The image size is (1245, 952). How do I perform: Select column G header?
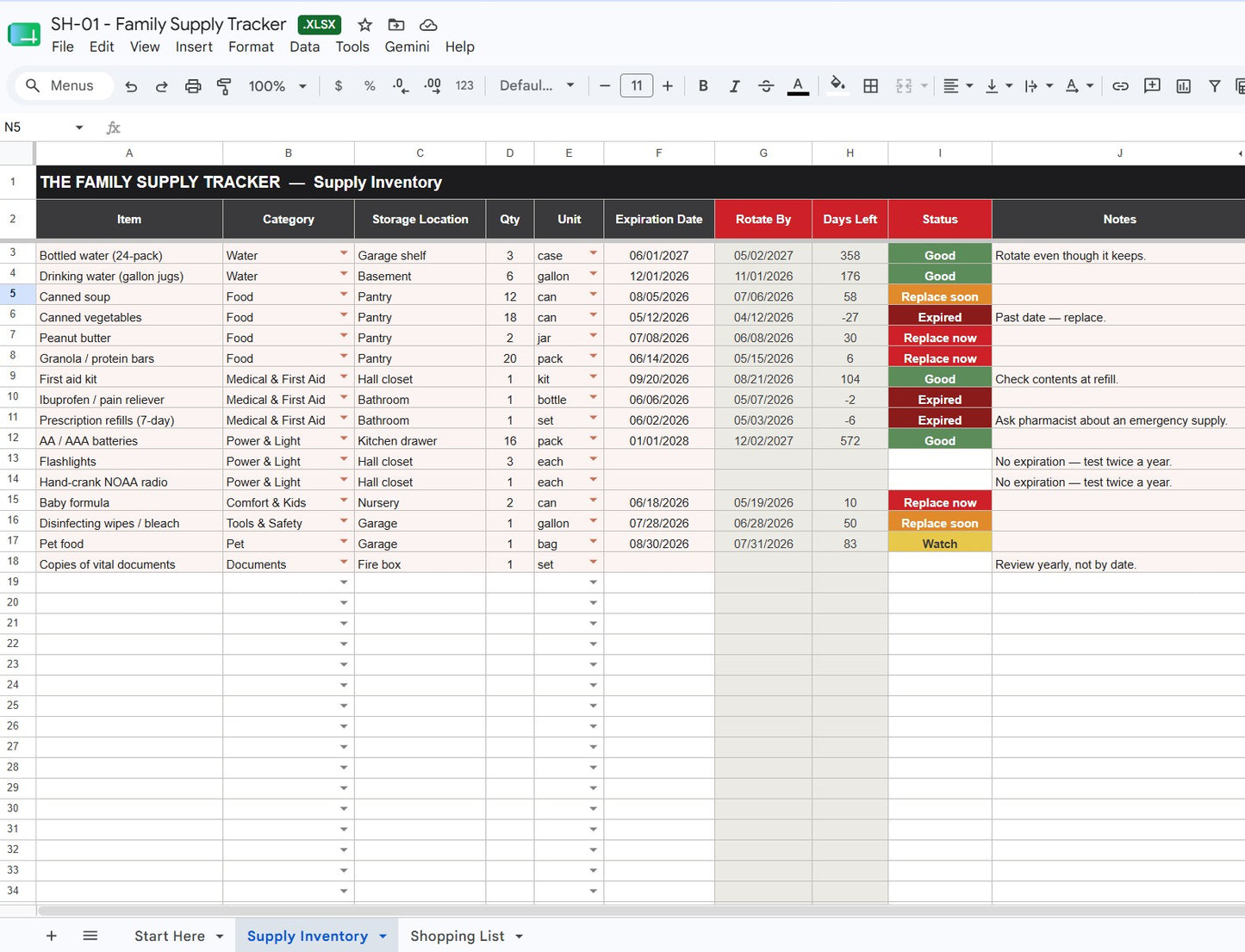(x=763, y=153)
